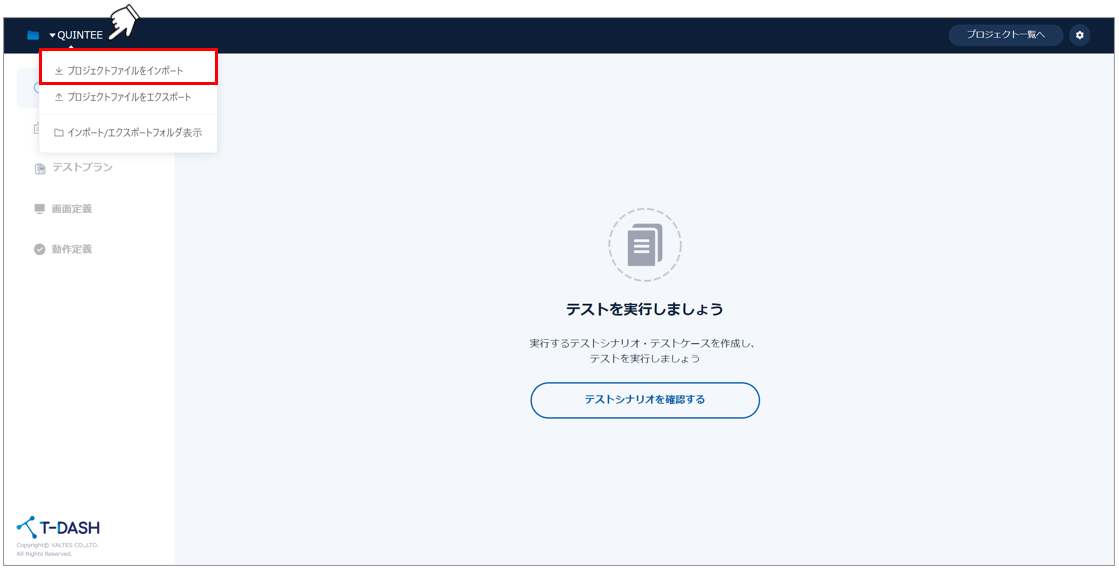This screenshot has height=570, width=1119.
Task: Collapse the QUINTEE project dropdown arrow
Action: [x=52, y=36]
